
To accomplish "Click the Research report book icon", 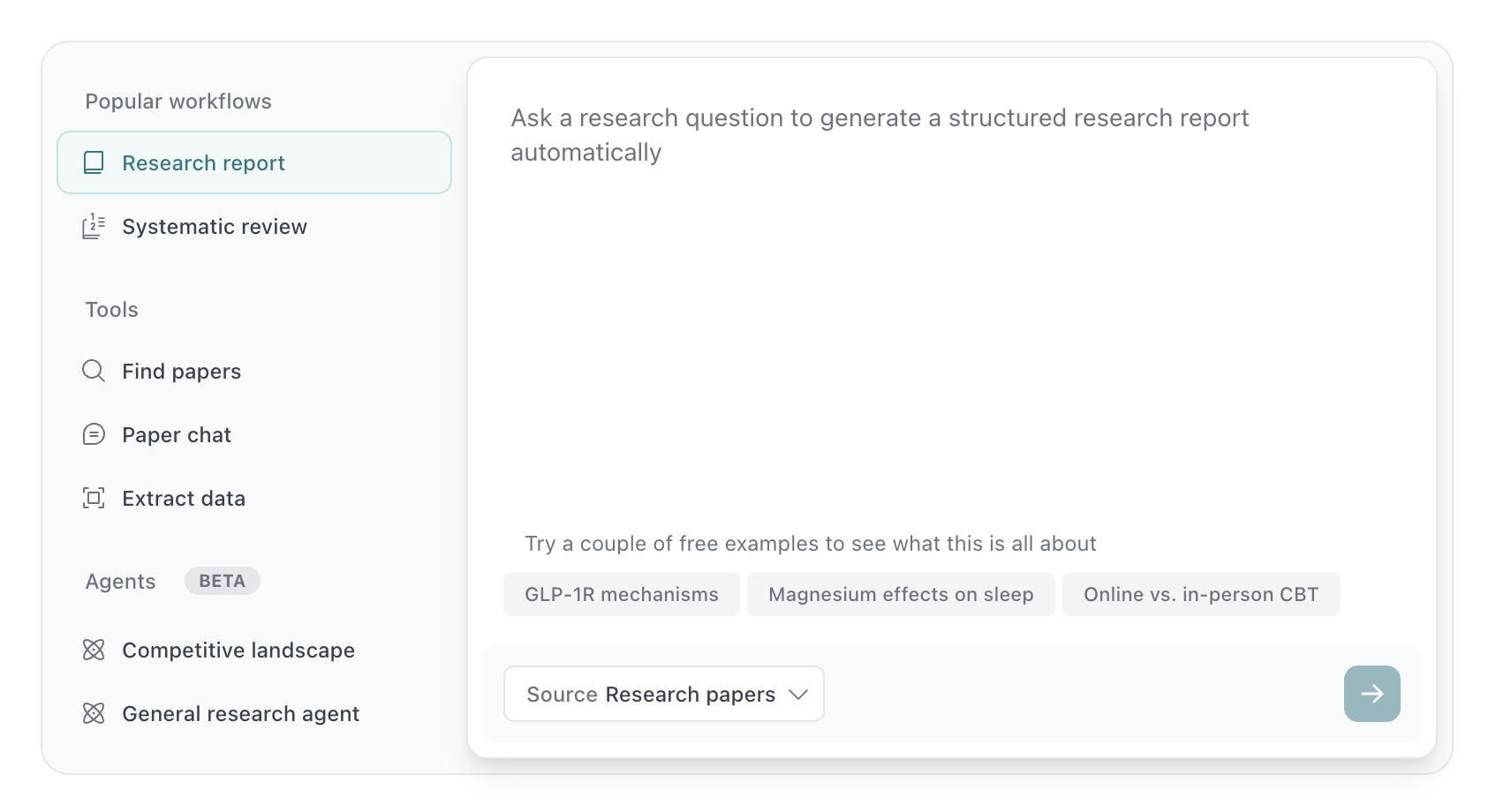I will 94,162.
